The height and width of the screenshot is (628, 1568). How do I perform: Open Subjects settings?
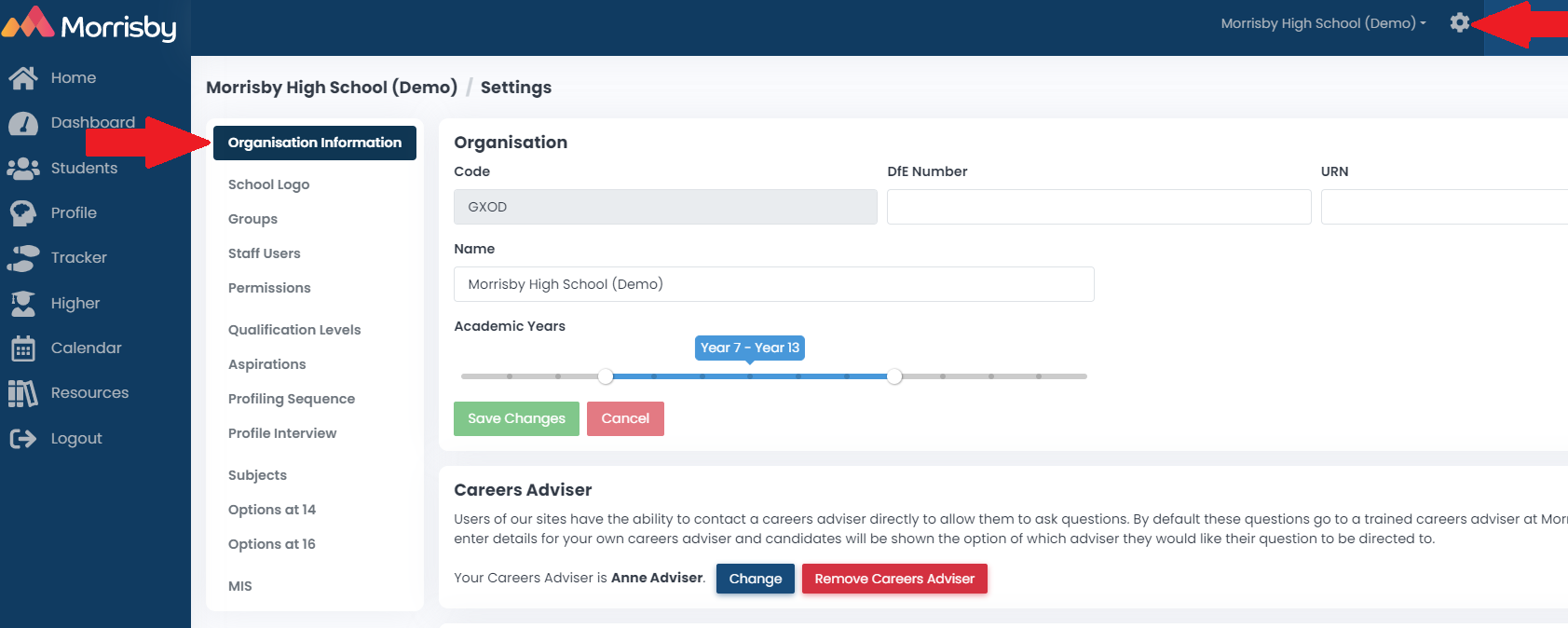pyautogui.click(x=258, y=475)
